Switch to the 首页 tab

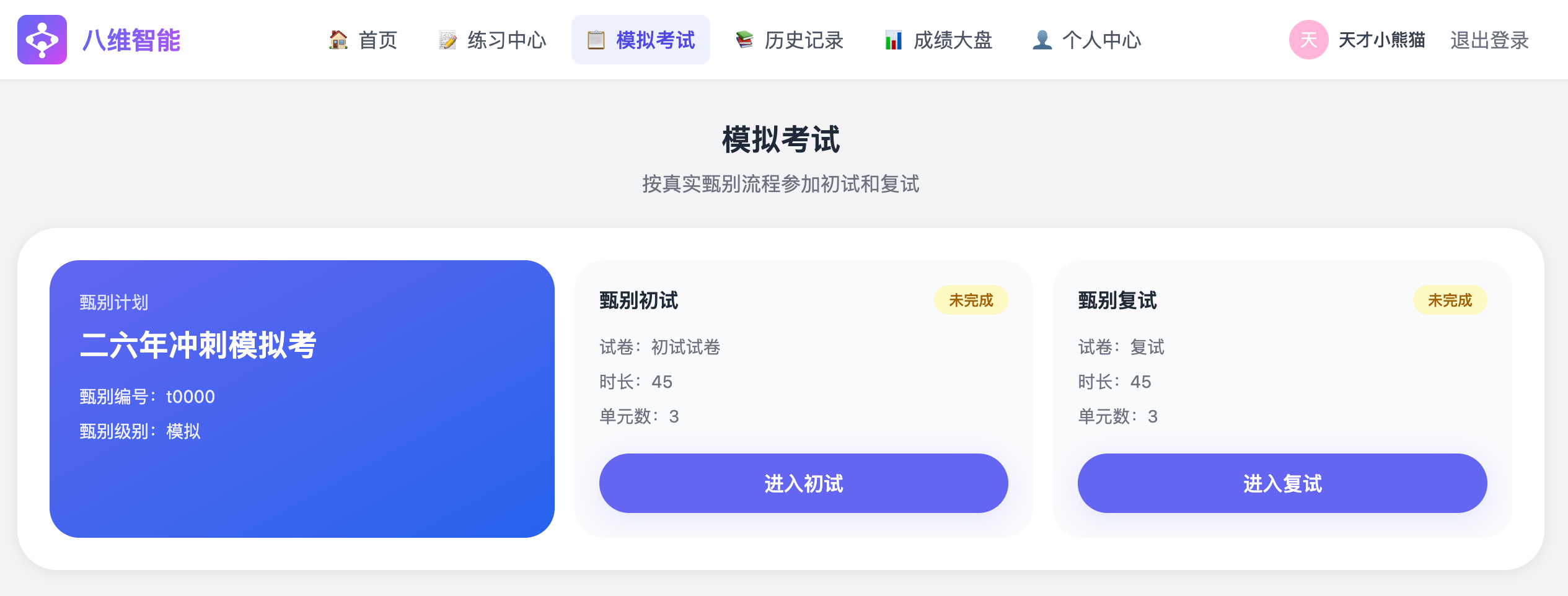click(x=378, y=40)
